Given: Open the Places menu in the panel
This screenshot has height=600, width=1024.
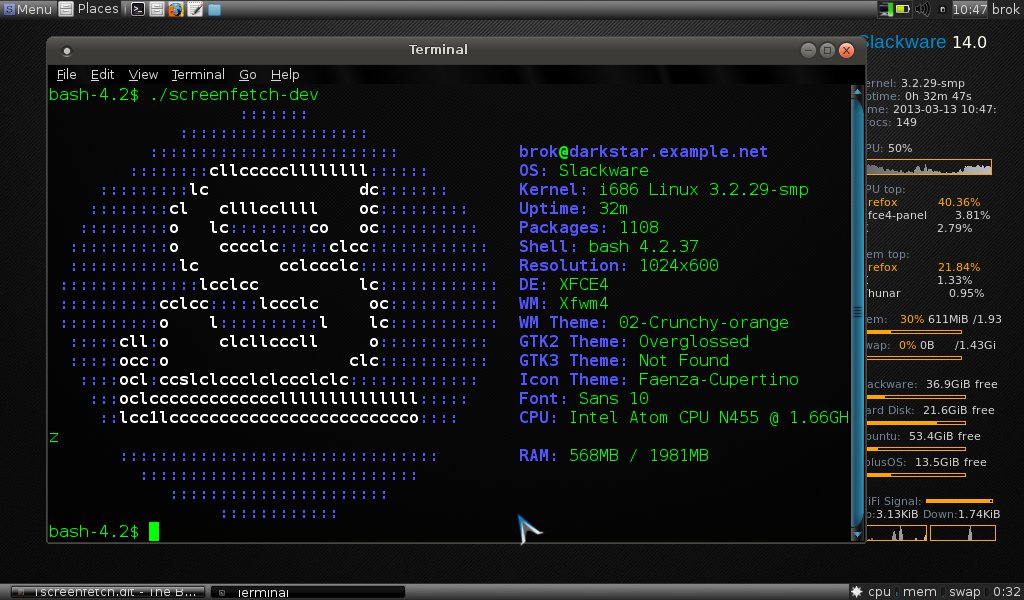Looking at the screenshot, I should [x=89, y=9].
